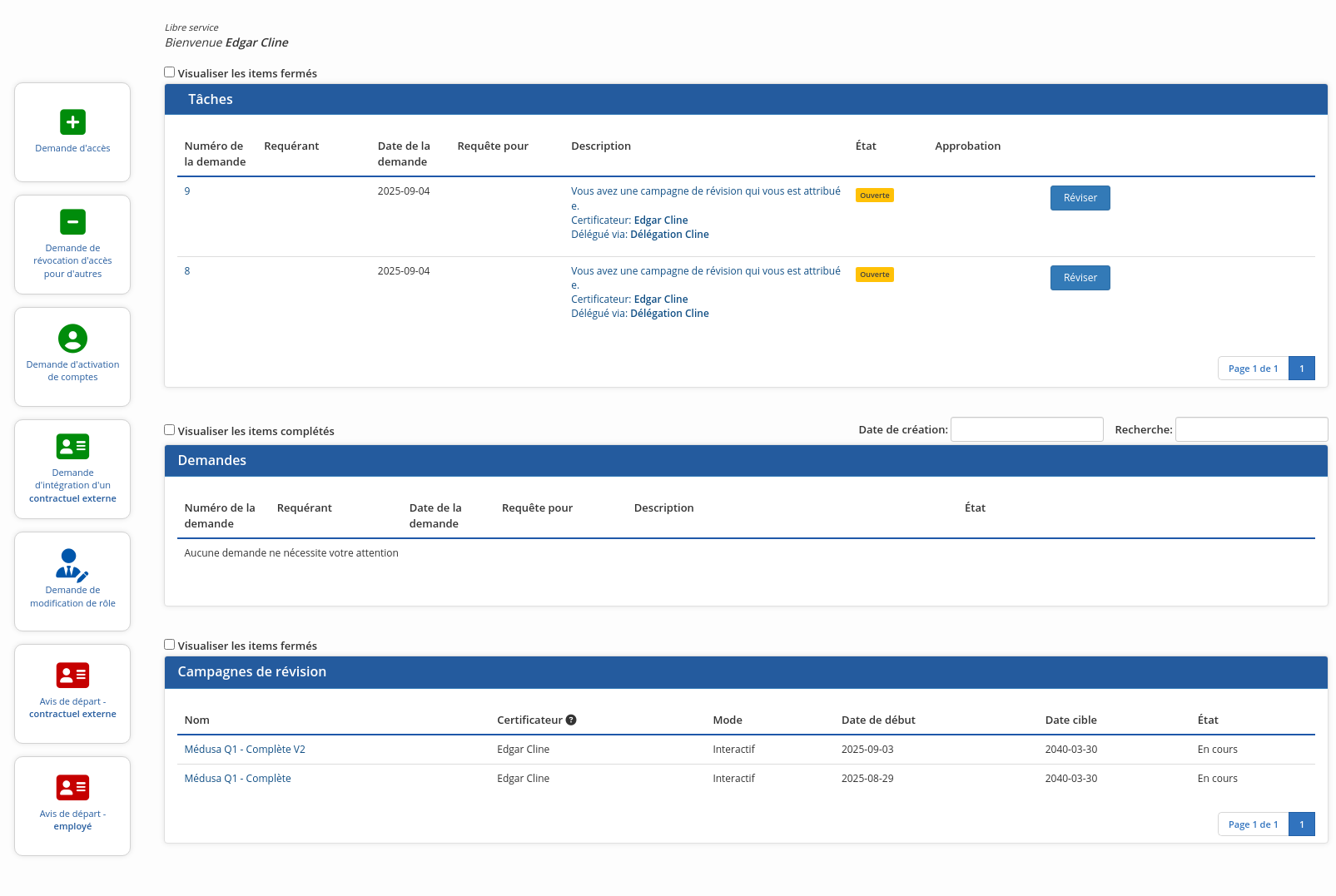Focus the Recherche search field
The width and height of the screenshot is (1336, 896).
(x=1250, y=429)
